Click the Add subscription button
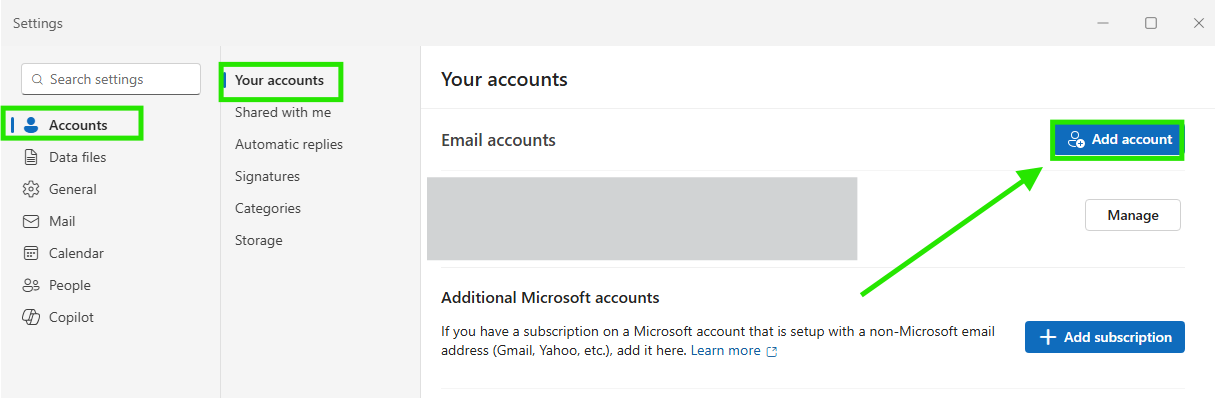 pos(1105,337)
